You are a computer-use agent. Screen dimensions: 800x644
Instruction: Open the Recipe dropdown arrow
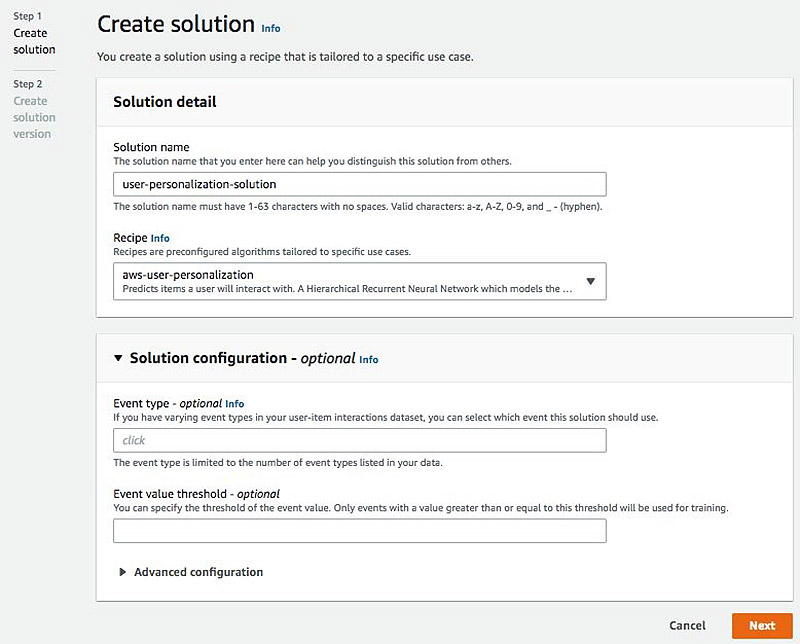click(590, 281)
